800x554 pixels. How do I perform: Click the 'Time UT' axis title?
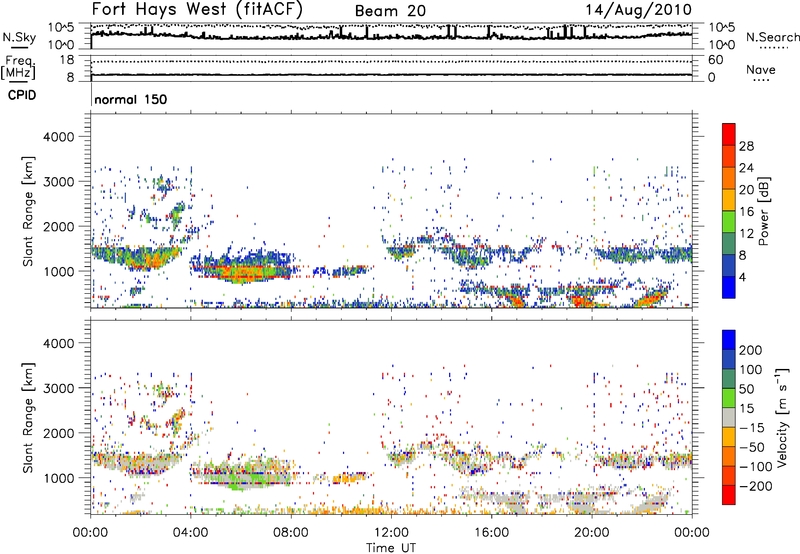(391, 548)
